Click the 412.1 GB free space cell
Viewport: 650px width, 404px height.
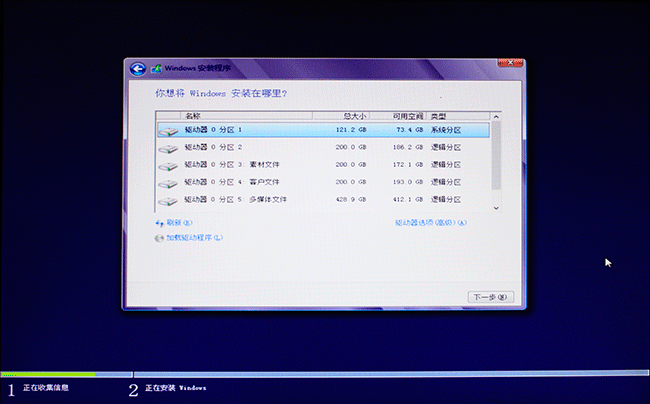pyautogui.click(x=407, y=199)
